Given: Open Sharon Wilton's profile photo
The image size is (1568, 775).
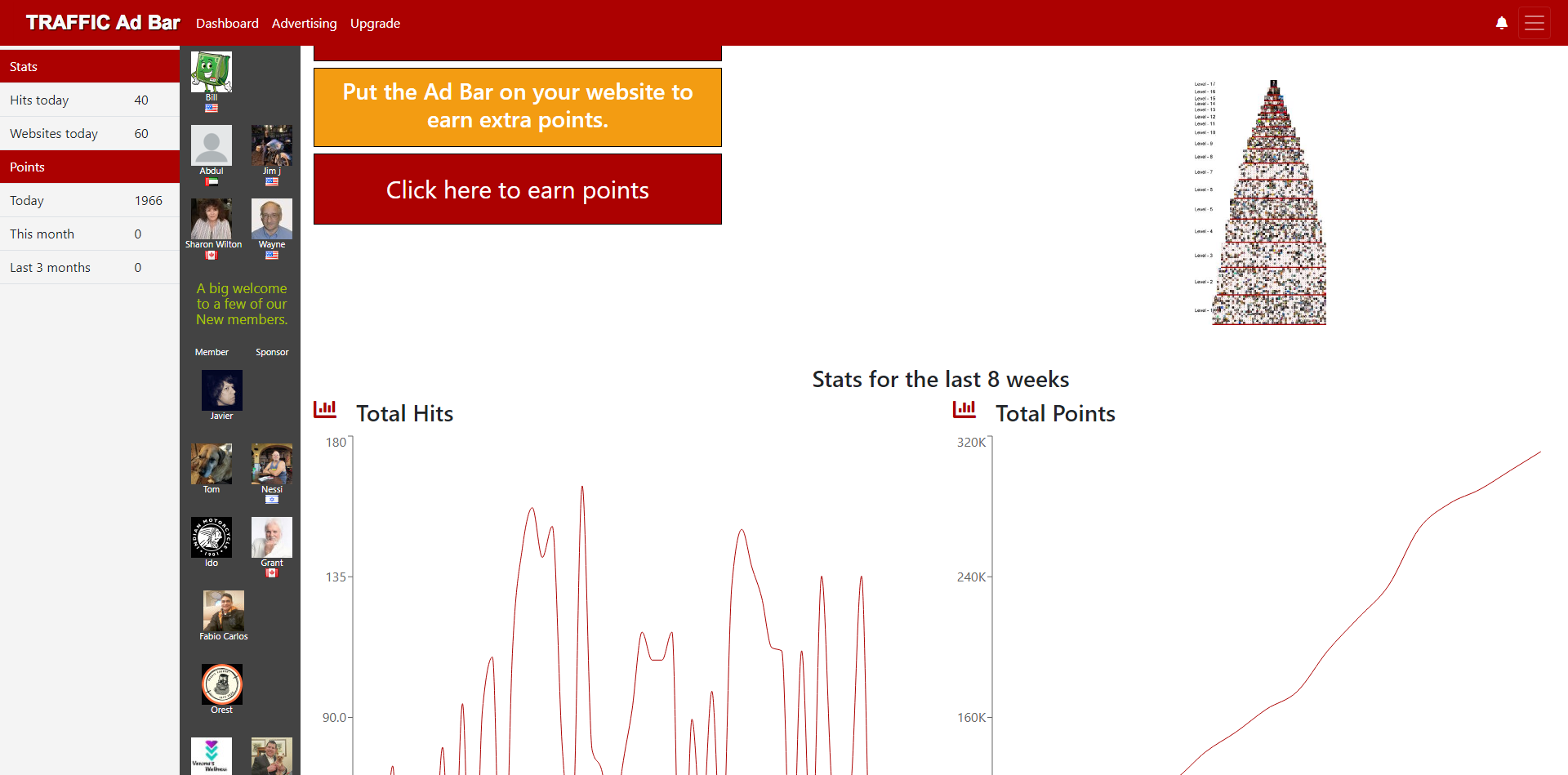Looking at the screenshot, I should click(212, 219).
